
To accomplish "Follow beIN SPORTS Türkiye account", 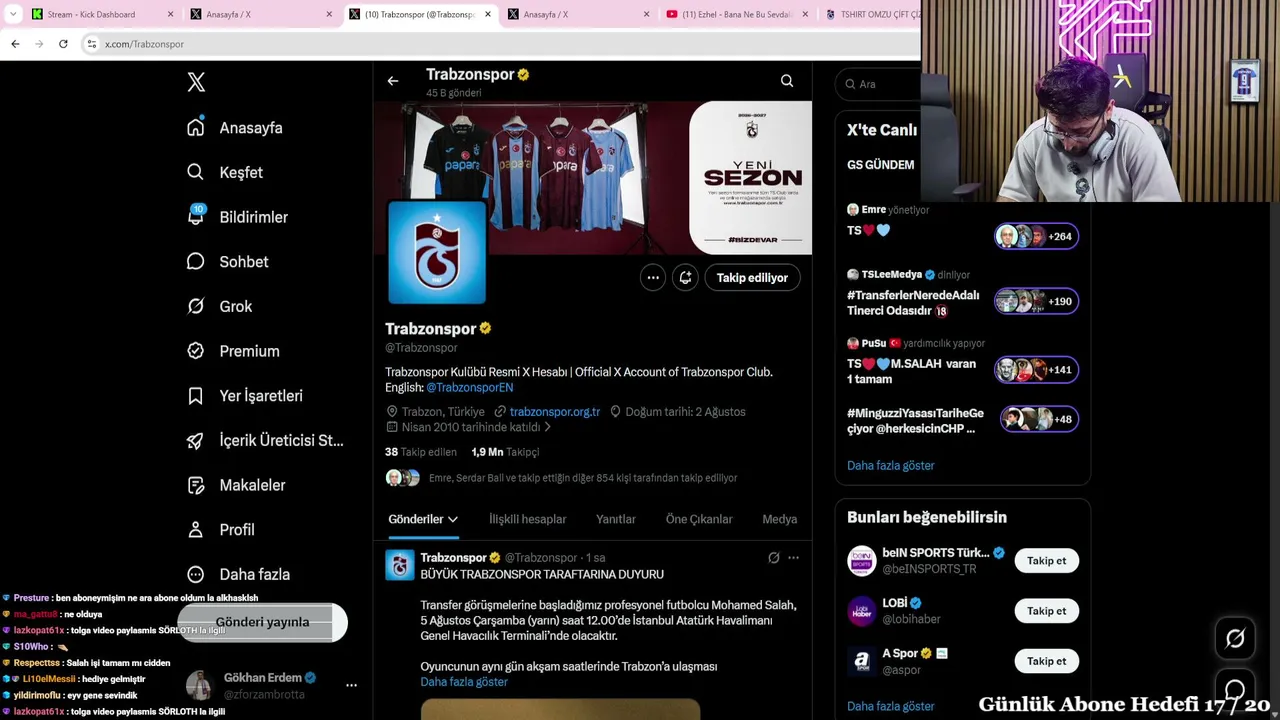I will coord(1047,561).
